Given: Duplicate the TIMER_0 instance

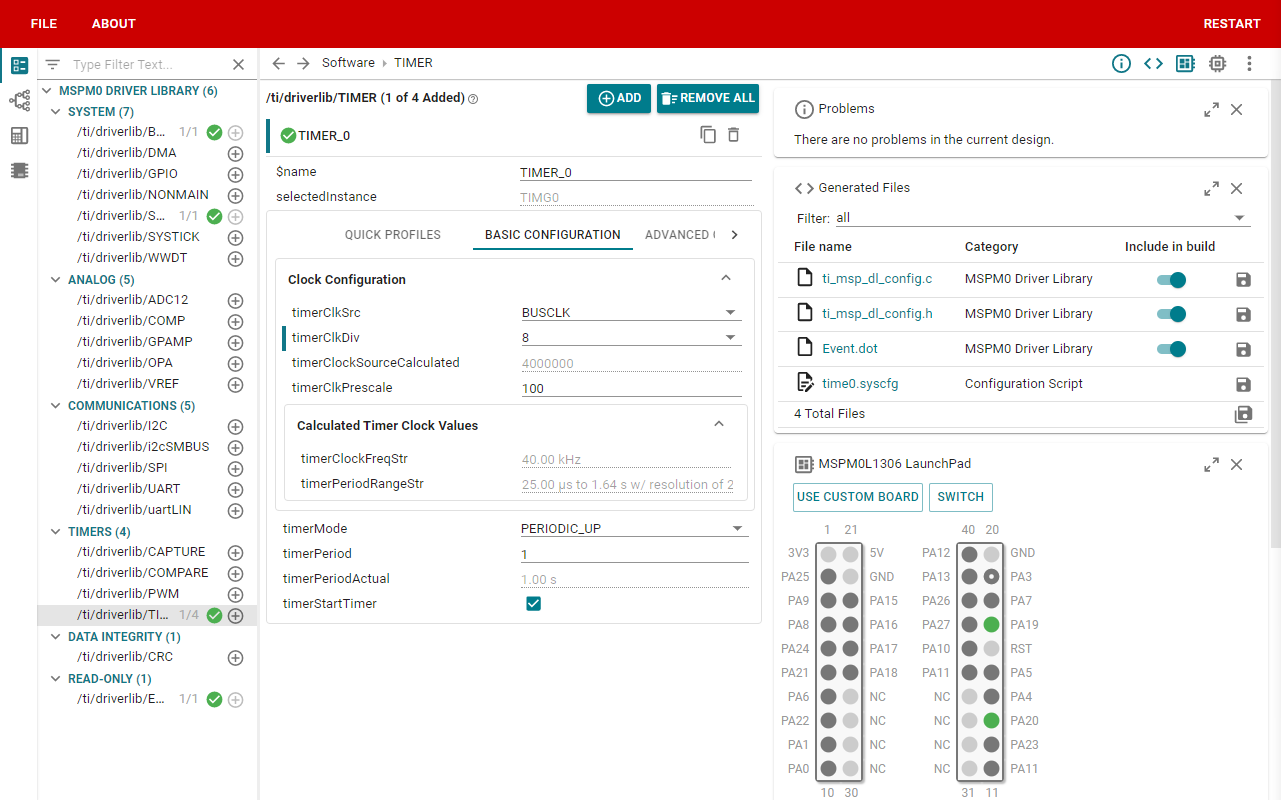Looking at the screenshot, I should click(708, 135).
